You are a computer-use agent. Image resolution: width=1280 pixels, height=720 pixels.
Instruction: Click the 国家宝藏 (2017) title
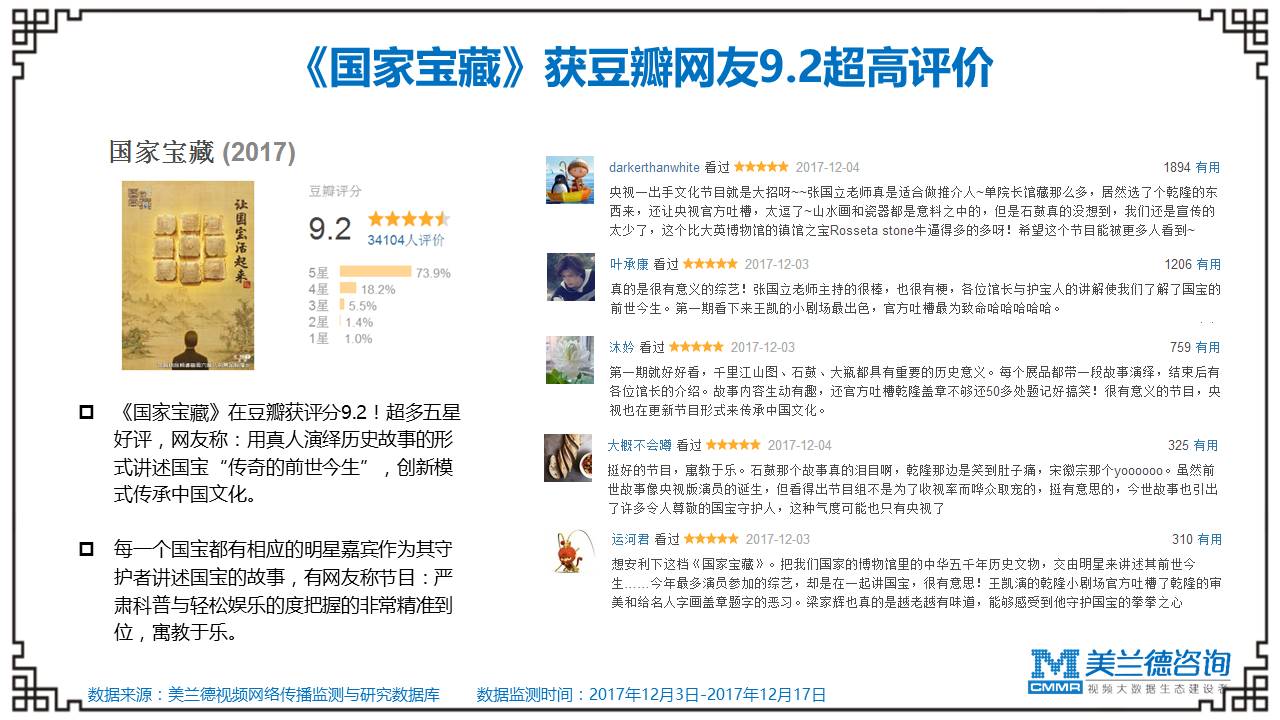[x=202, y=152]
